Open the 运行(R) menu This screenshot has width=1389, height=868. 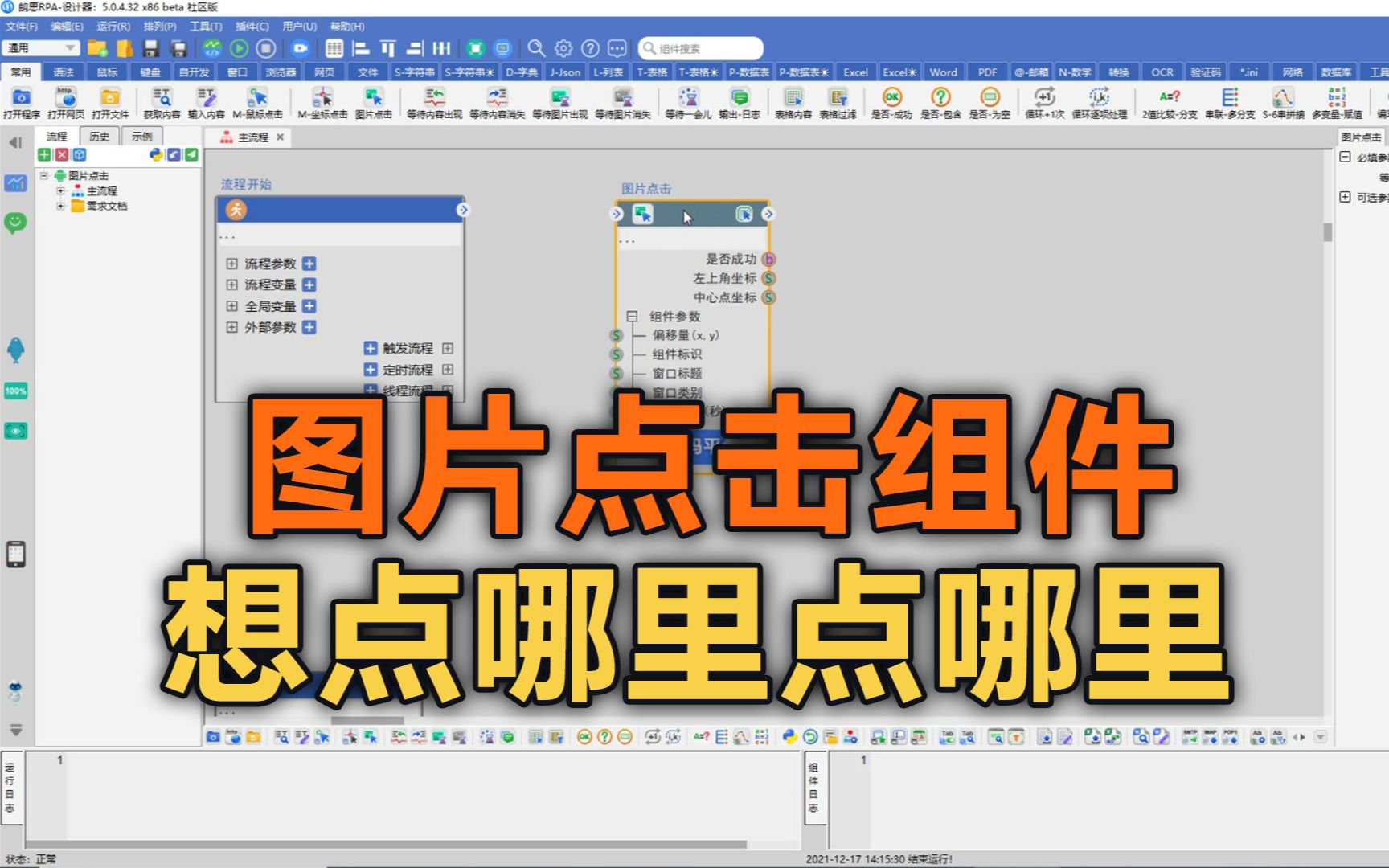pyautogui.click(x=115, y=27)
